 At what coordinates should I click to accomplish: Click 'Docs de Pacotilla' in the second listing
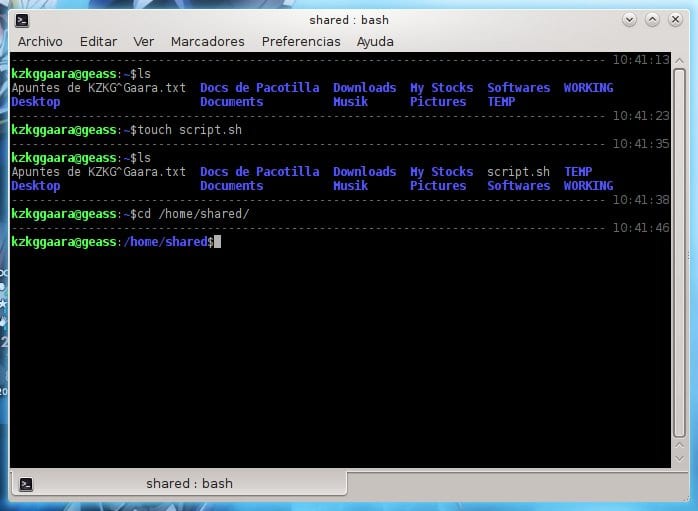pyautogui.click(x=260, y=172)
